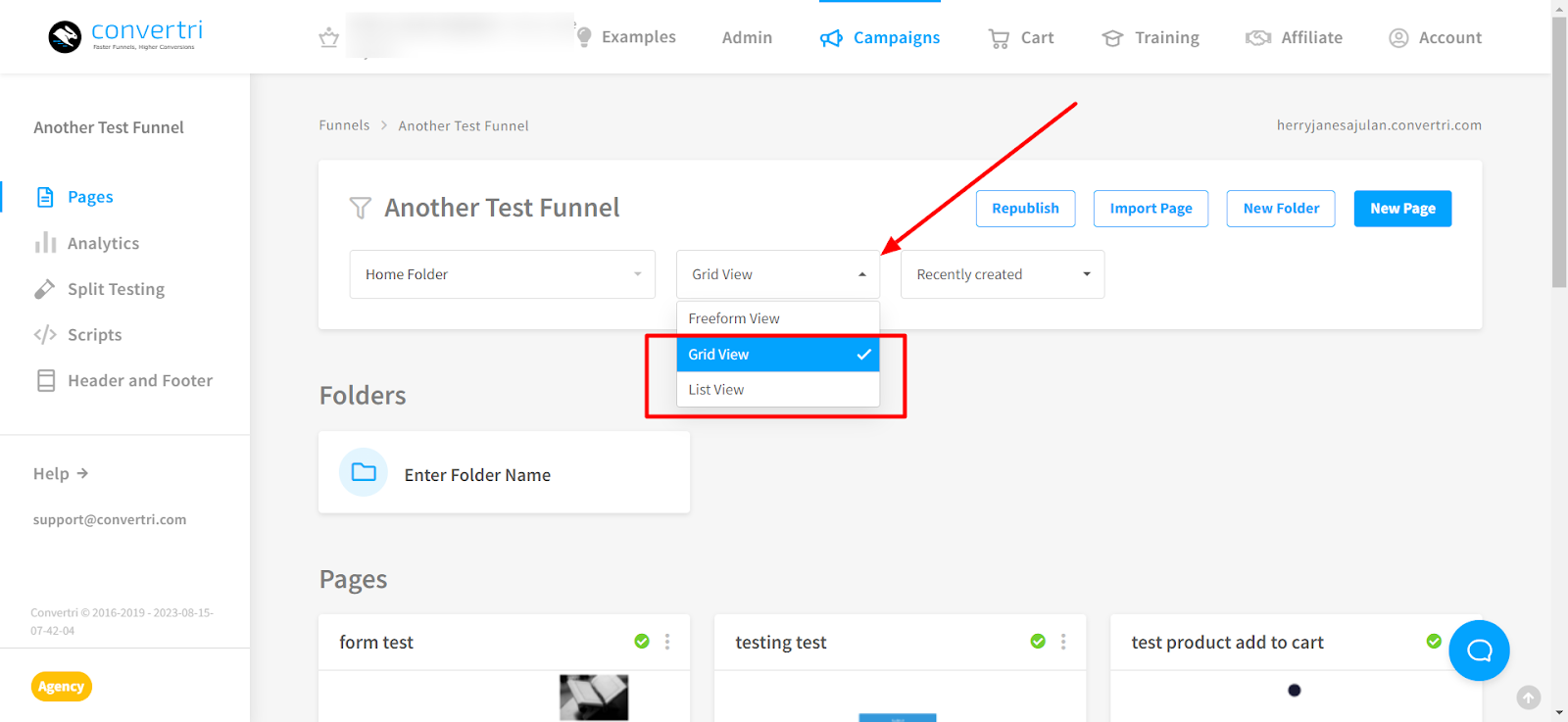Click the Republish button
The image size is (1568, 722).
click(1026, 209)
